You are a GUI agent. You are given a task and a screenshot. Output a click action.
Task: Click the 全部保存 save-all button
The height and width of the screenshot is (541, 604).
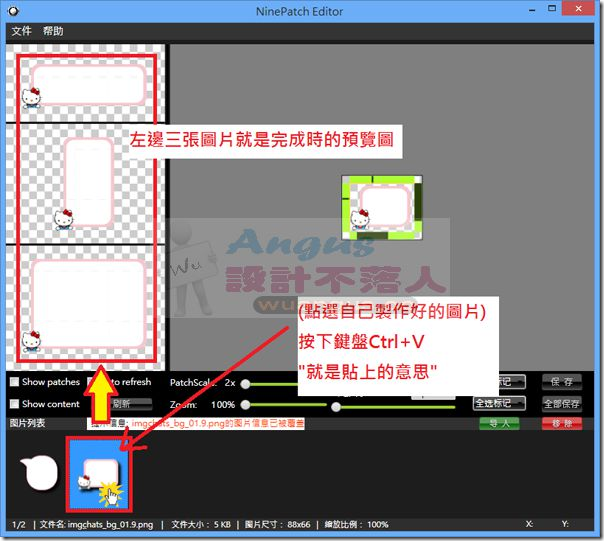(x=562, y=404)
